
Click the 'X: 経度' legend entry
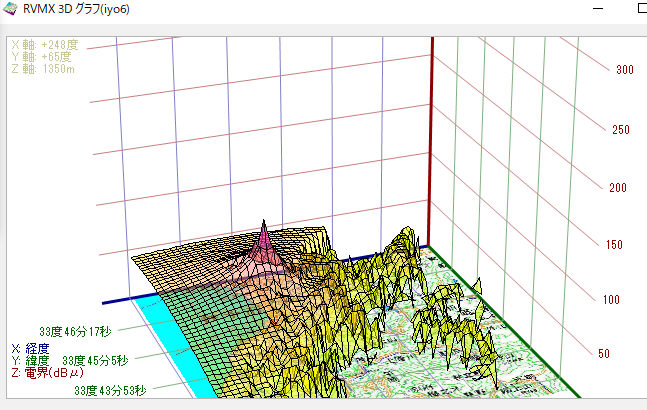point(33,348)
